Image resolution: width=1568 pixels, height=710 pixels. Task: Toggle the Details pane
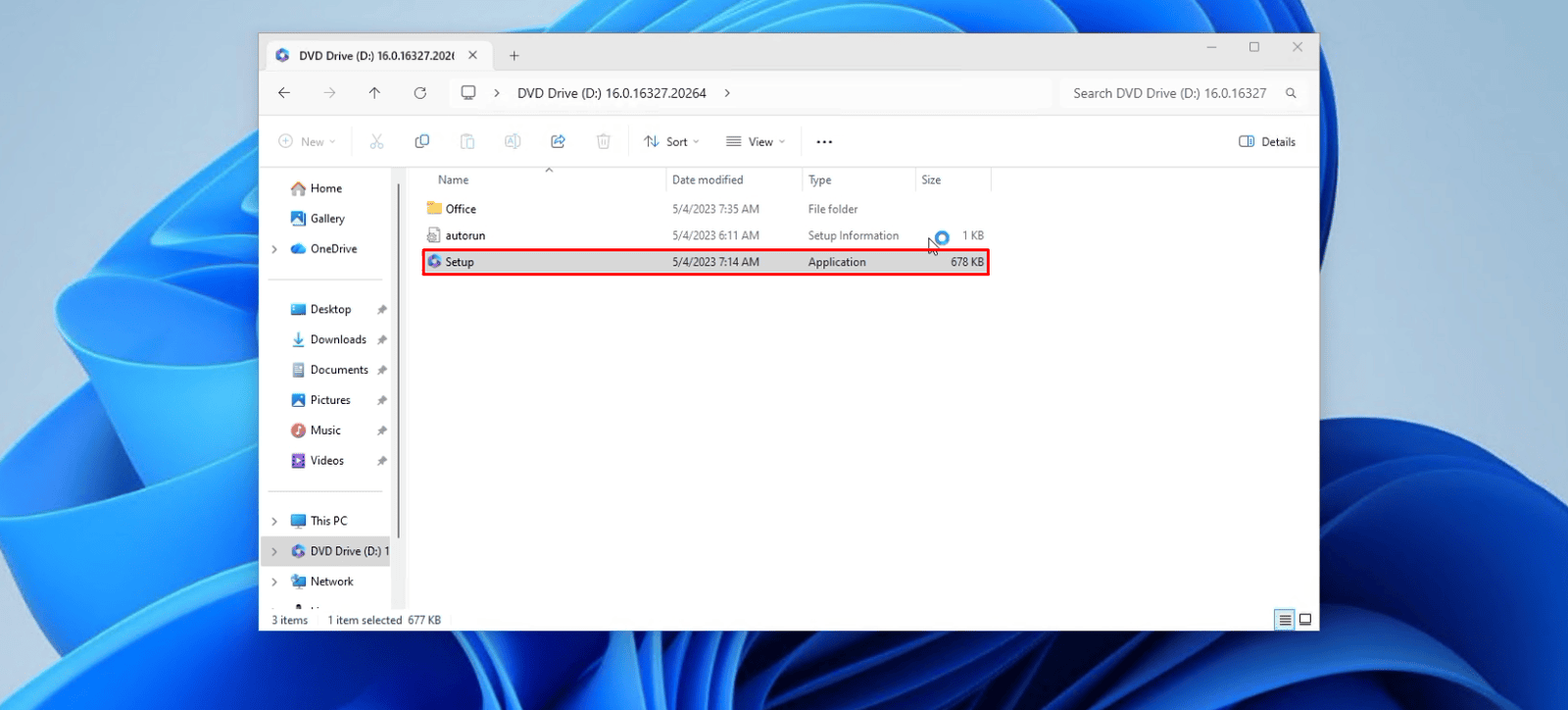click(x=1267, y=142)
